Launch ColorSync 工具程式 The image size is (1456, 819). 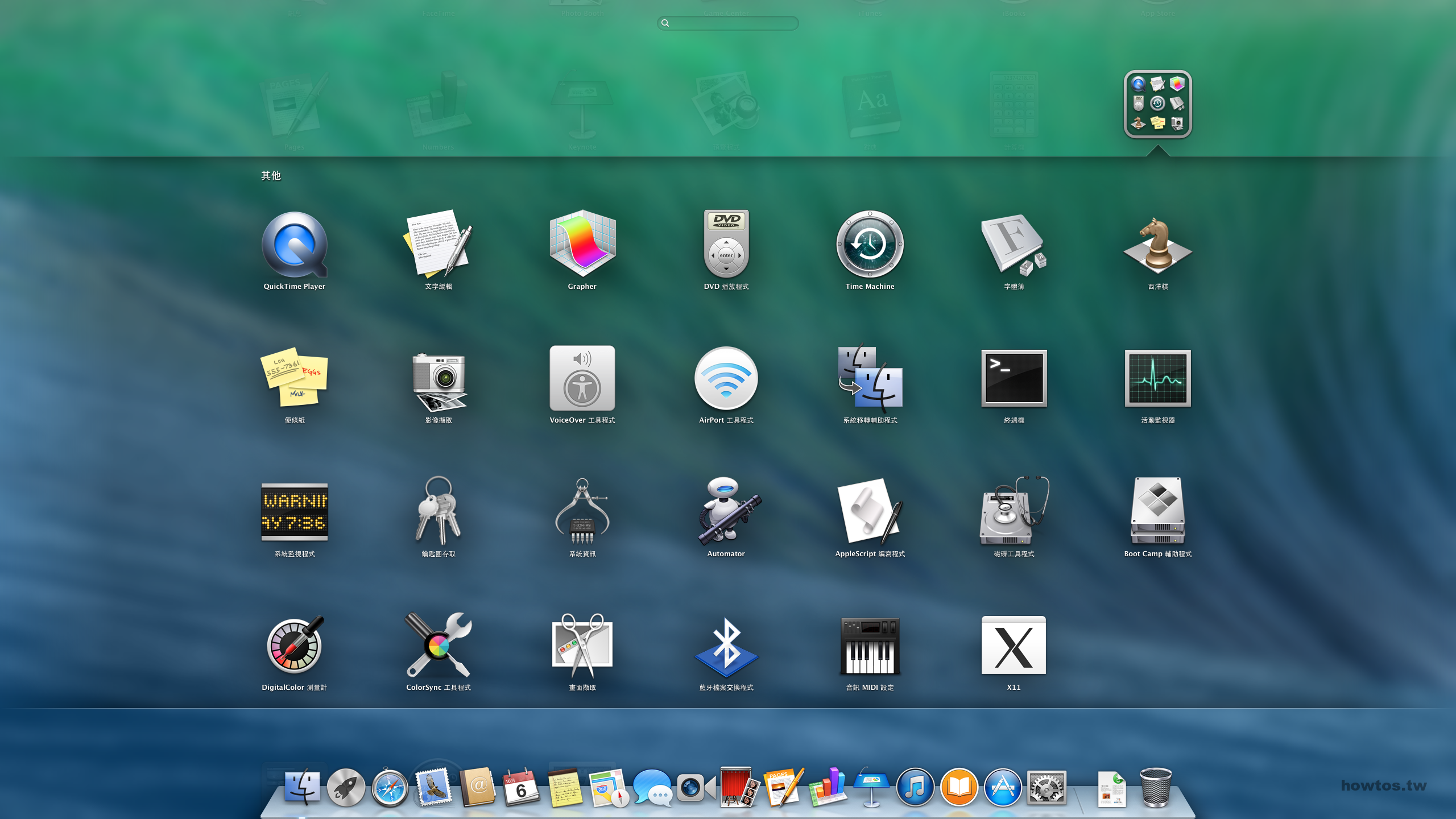[x=439, y=645]
